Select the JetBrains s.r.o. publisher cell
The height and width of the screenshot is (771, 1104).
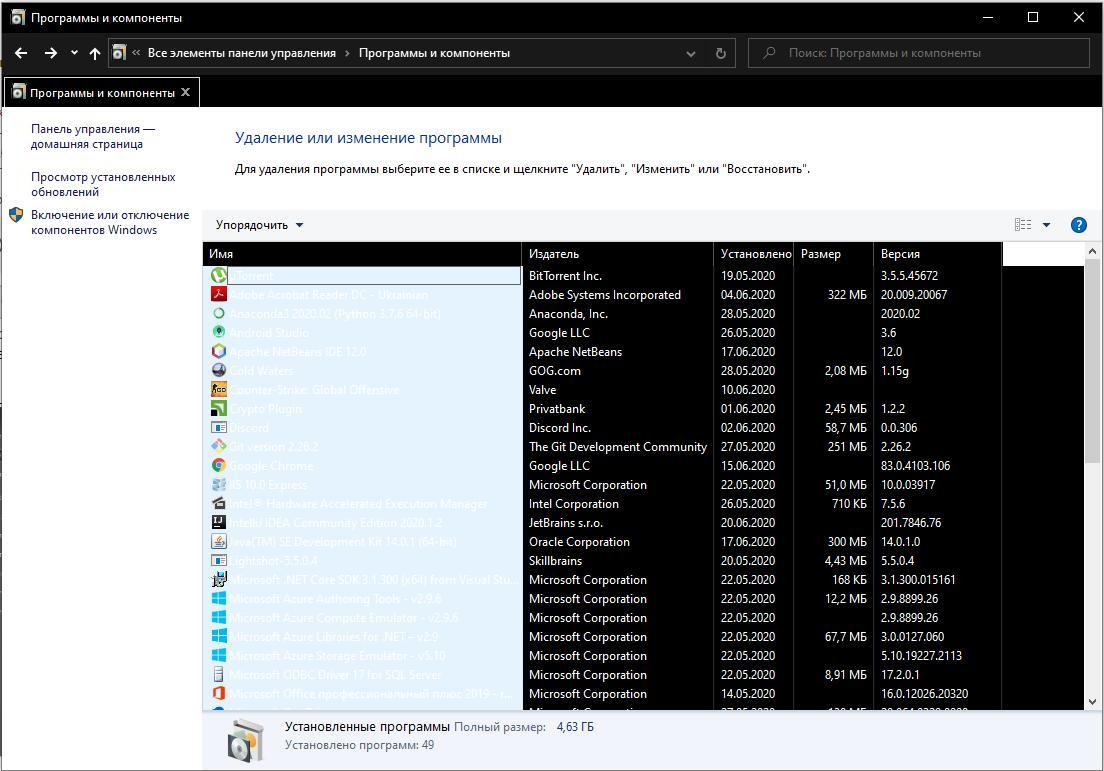(x=566, y=522)
